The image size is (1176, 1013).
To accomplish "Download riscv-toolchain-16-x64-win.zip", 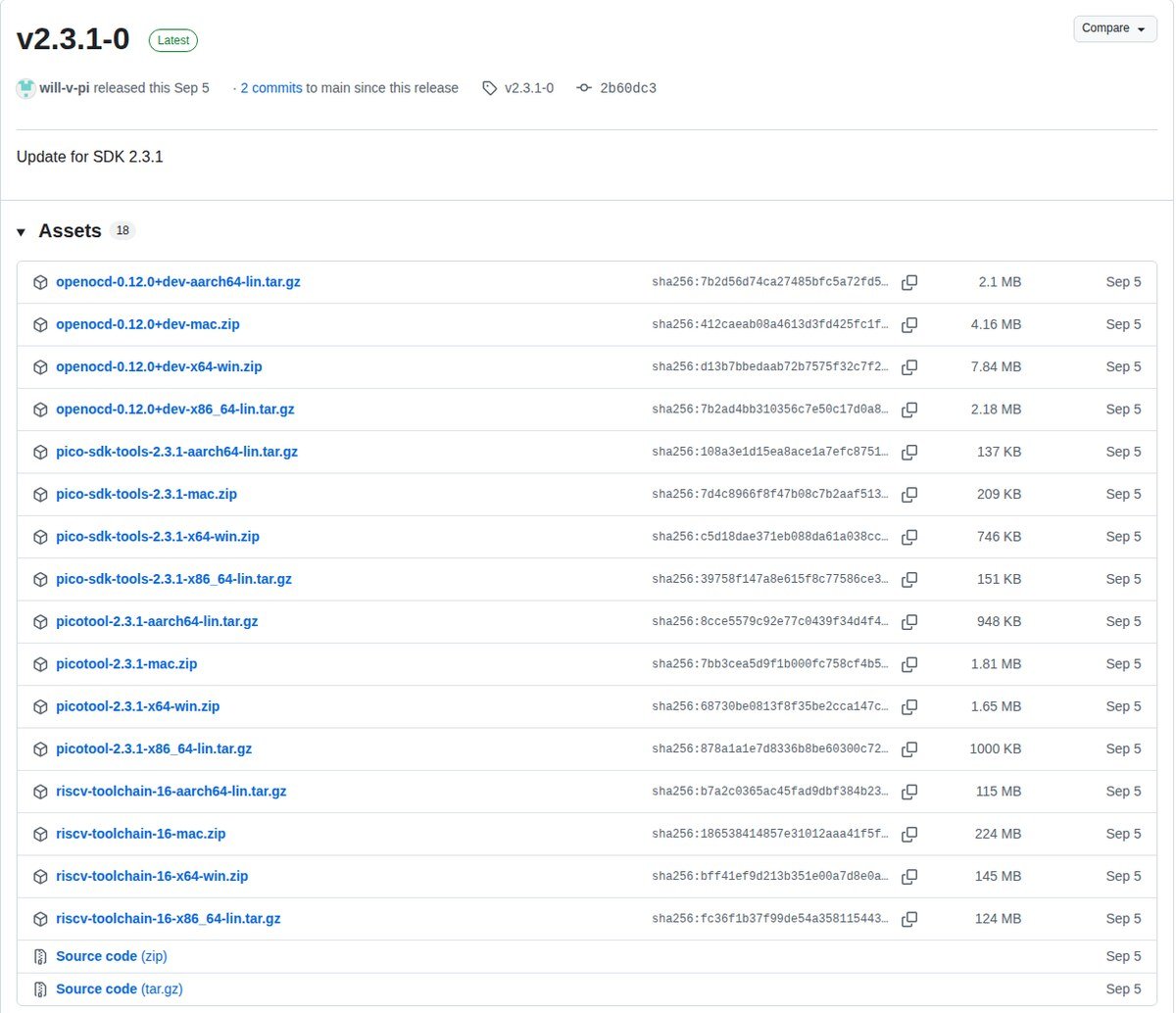I will (152, 877).
